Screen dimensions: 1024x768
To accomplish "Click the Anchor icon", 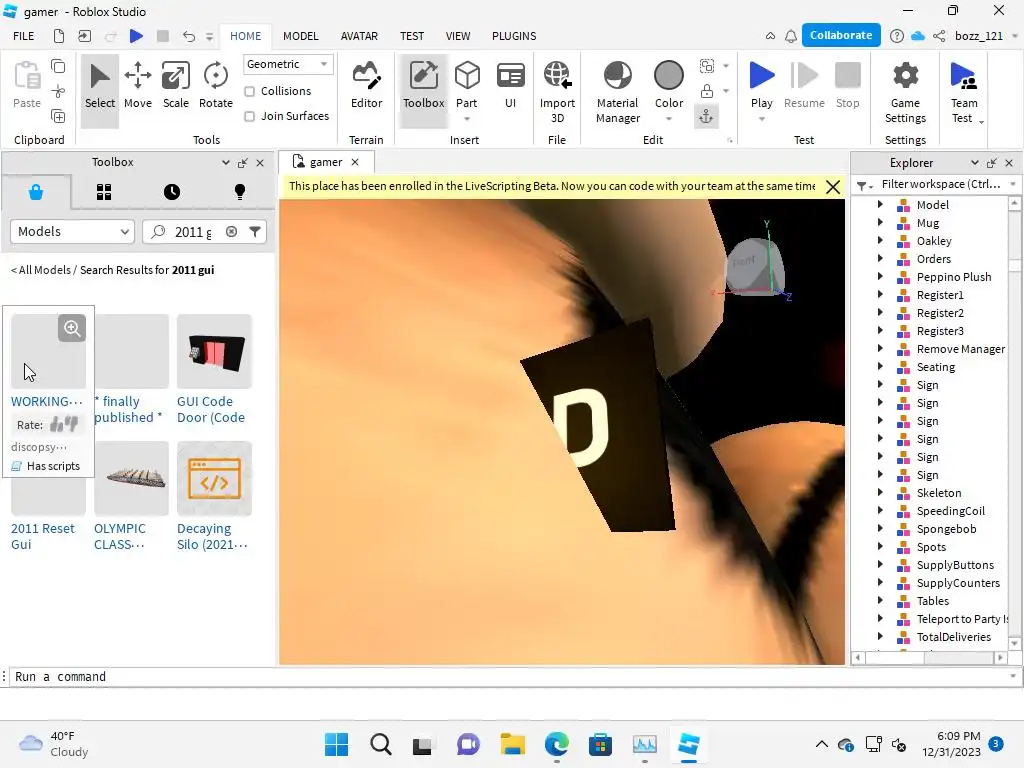I will [x=707, y=116].
